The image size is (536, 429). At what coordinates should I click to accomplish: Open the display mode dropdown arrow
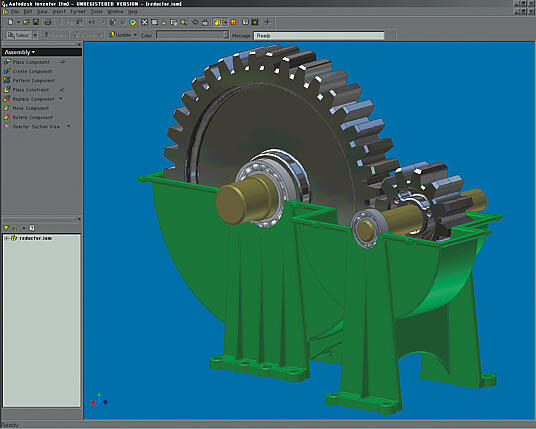click(x=225, y=23)
